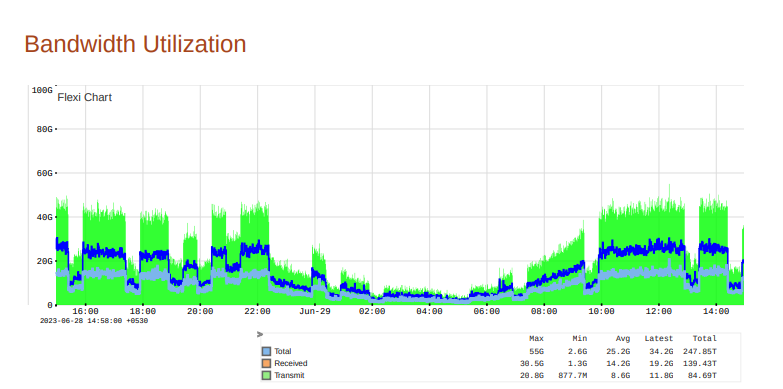Click the Total min value 2.6G
Screen dimensions: 783x389
(x=577, y=352)
